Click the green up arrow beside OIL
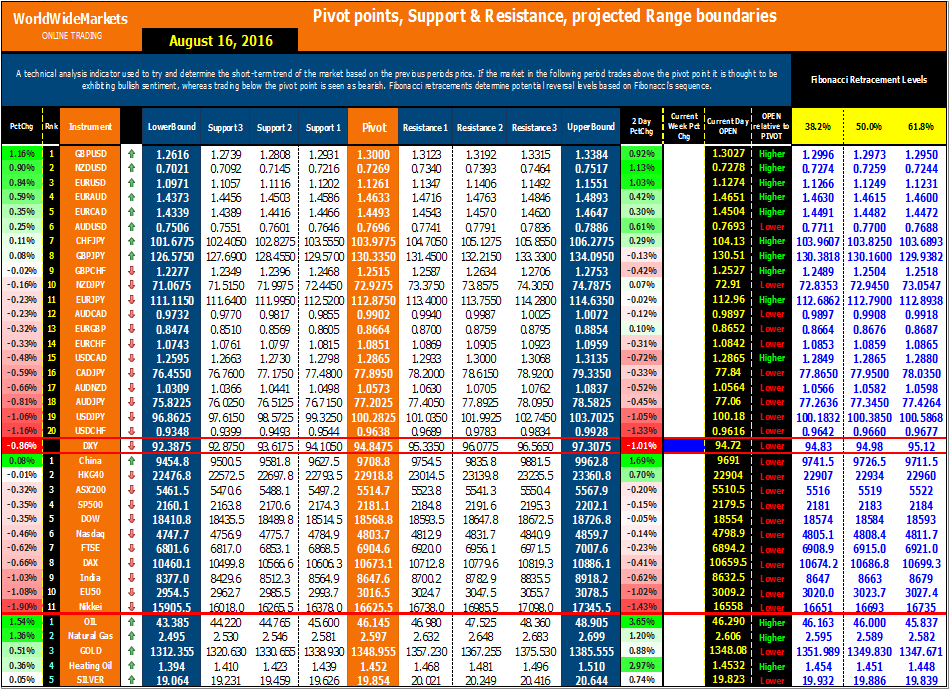Viewport: 950px width, 690px height. click(131, 622)
